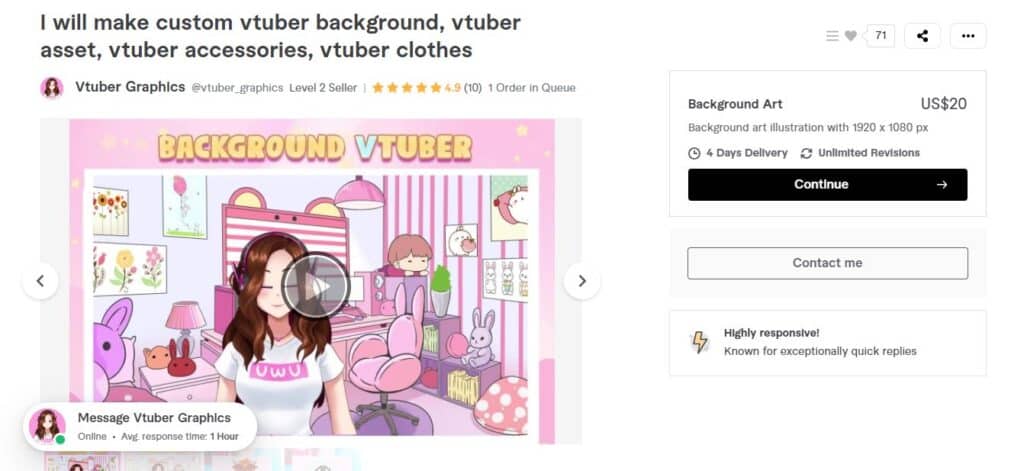The image size is (1024, 471).
Task: Click the seller avatar next to Vtuber Graphics
Action: pyautogui.click(x=52, y=88)
